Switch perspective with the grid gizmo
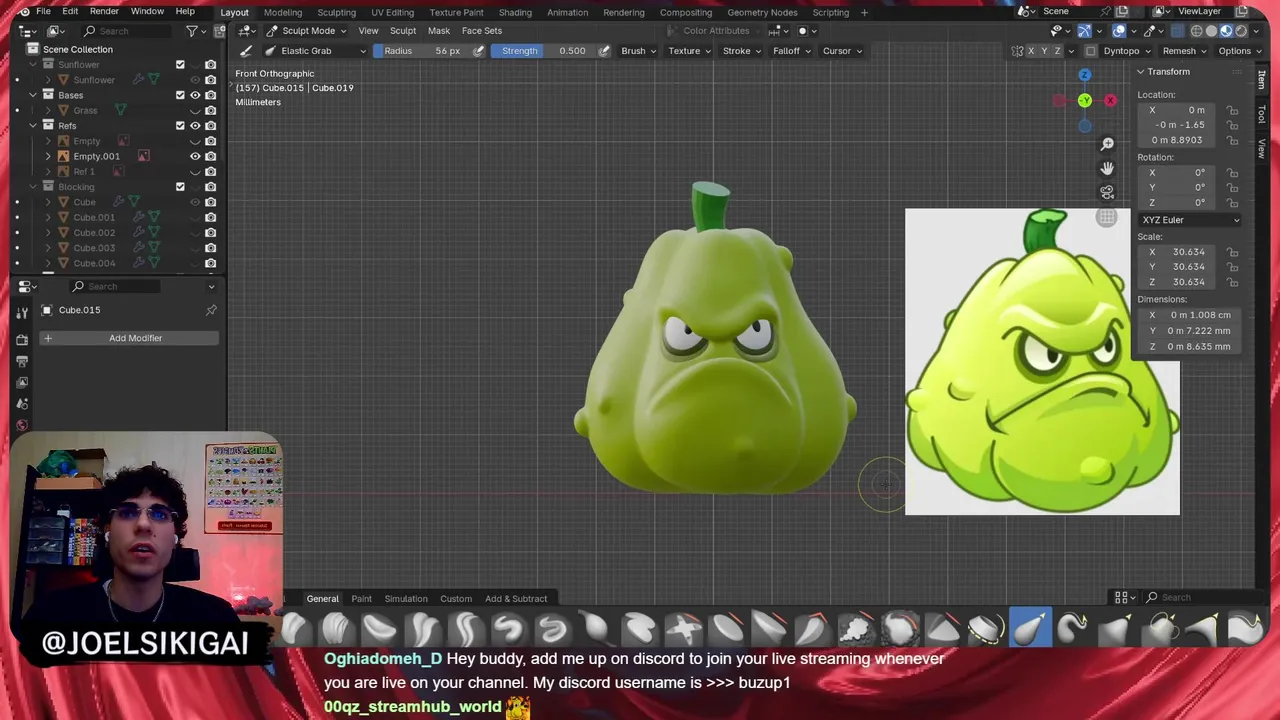 pos(1107,217)
